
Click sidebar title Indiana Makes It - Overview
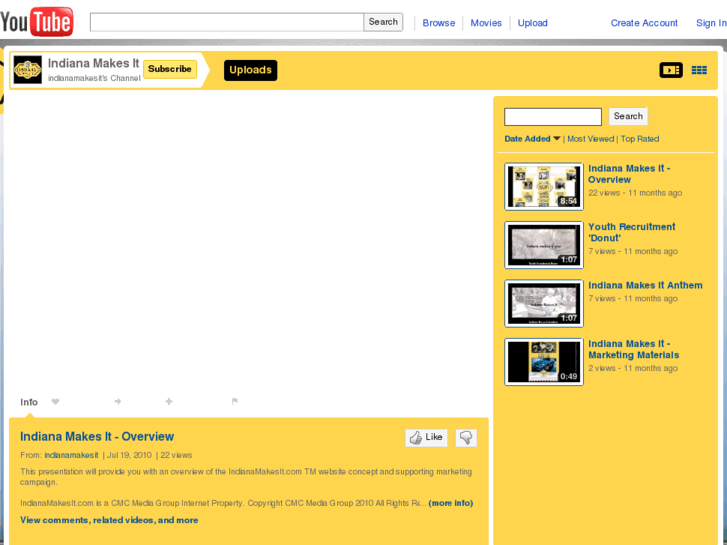click(629, 174)
